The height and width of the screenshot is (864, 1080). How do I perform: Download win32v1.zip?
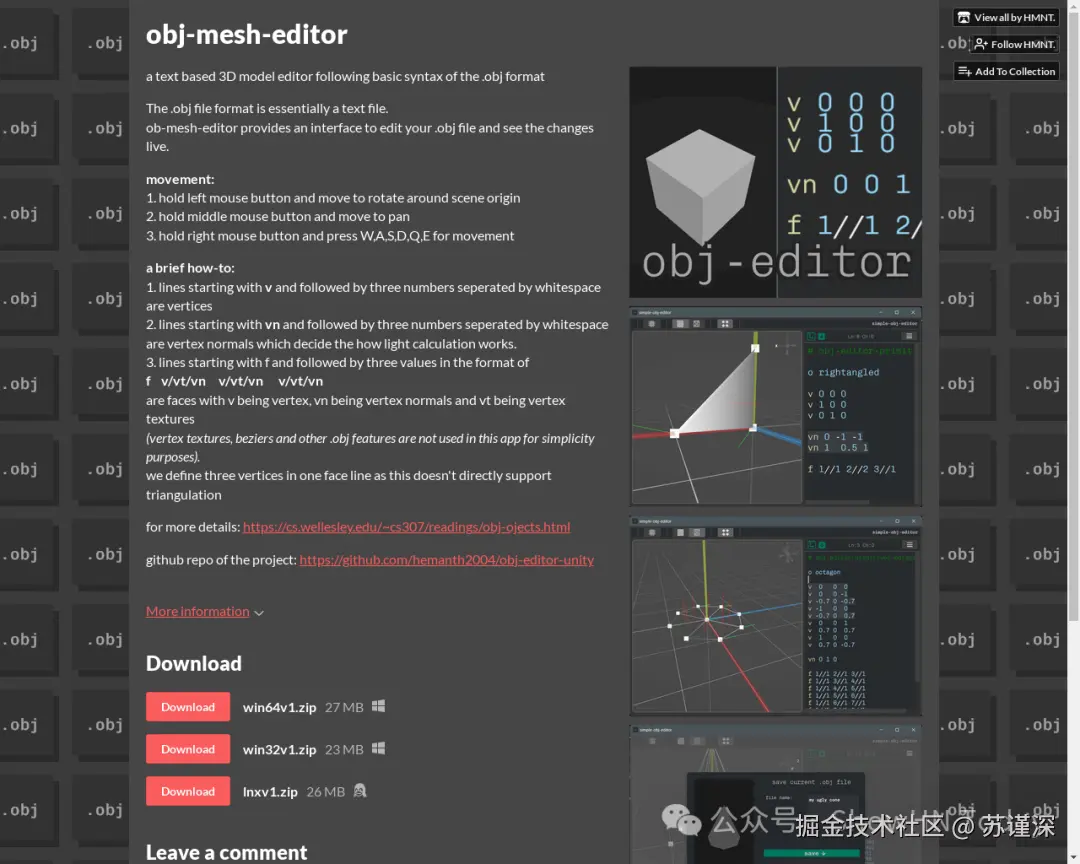[x=187, y=749]
